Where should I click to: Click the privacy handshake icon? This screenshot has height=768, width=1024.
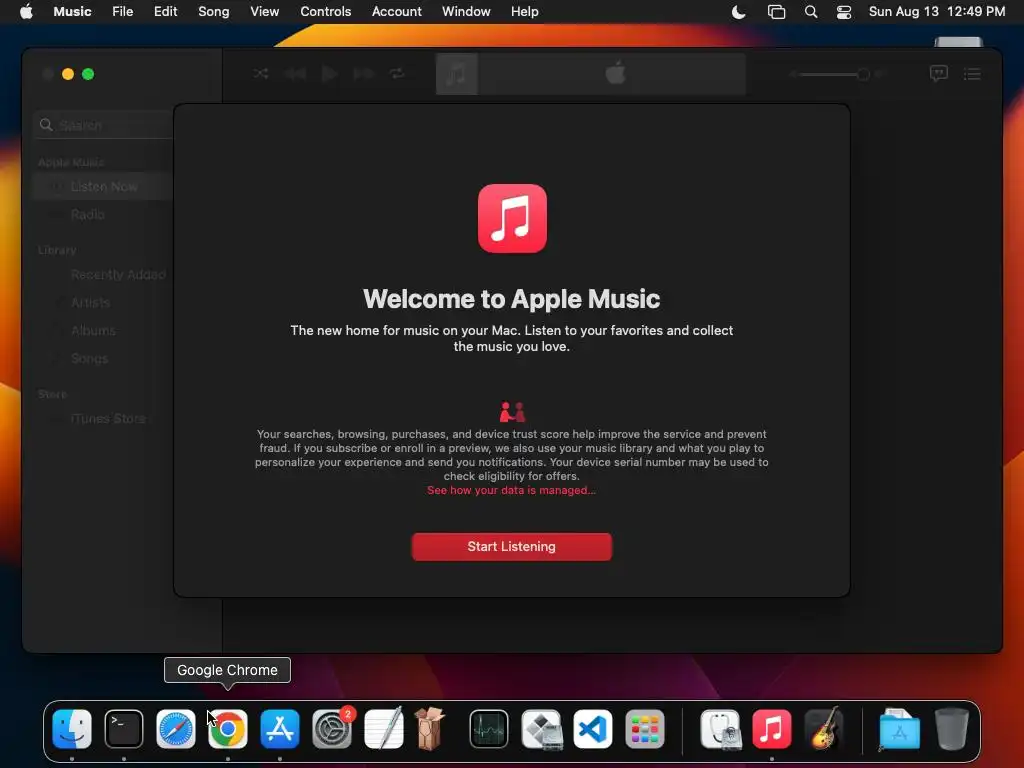point(512,412)
